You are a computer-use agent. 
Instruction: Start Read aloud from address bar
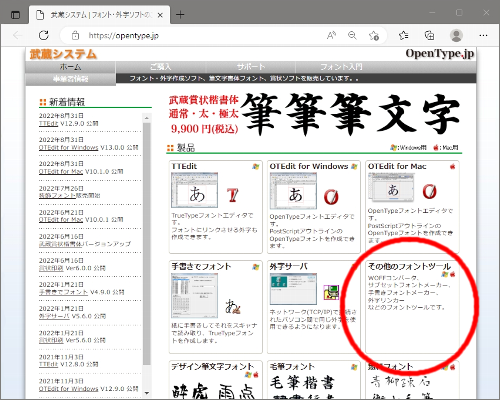tap(331, 35)
